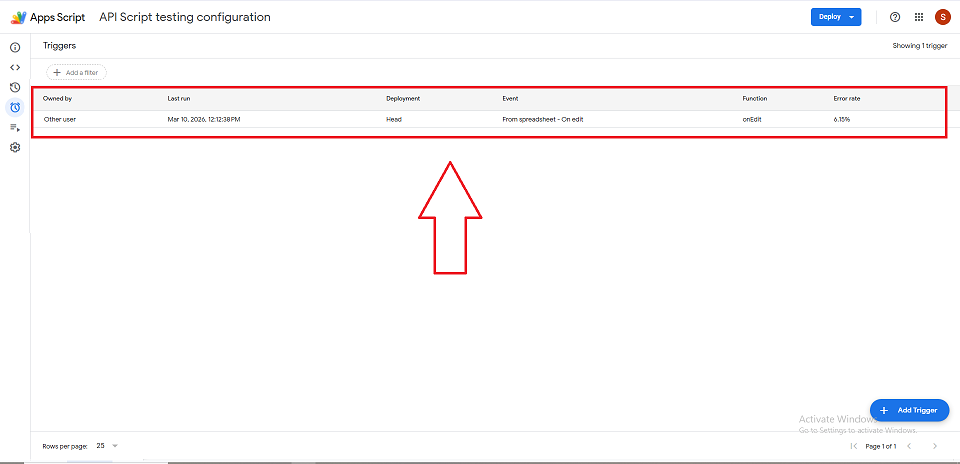Click Add a filter chip
Image resolution: width=960 pixels, height=464 pixels.
[x=76, y=72]
